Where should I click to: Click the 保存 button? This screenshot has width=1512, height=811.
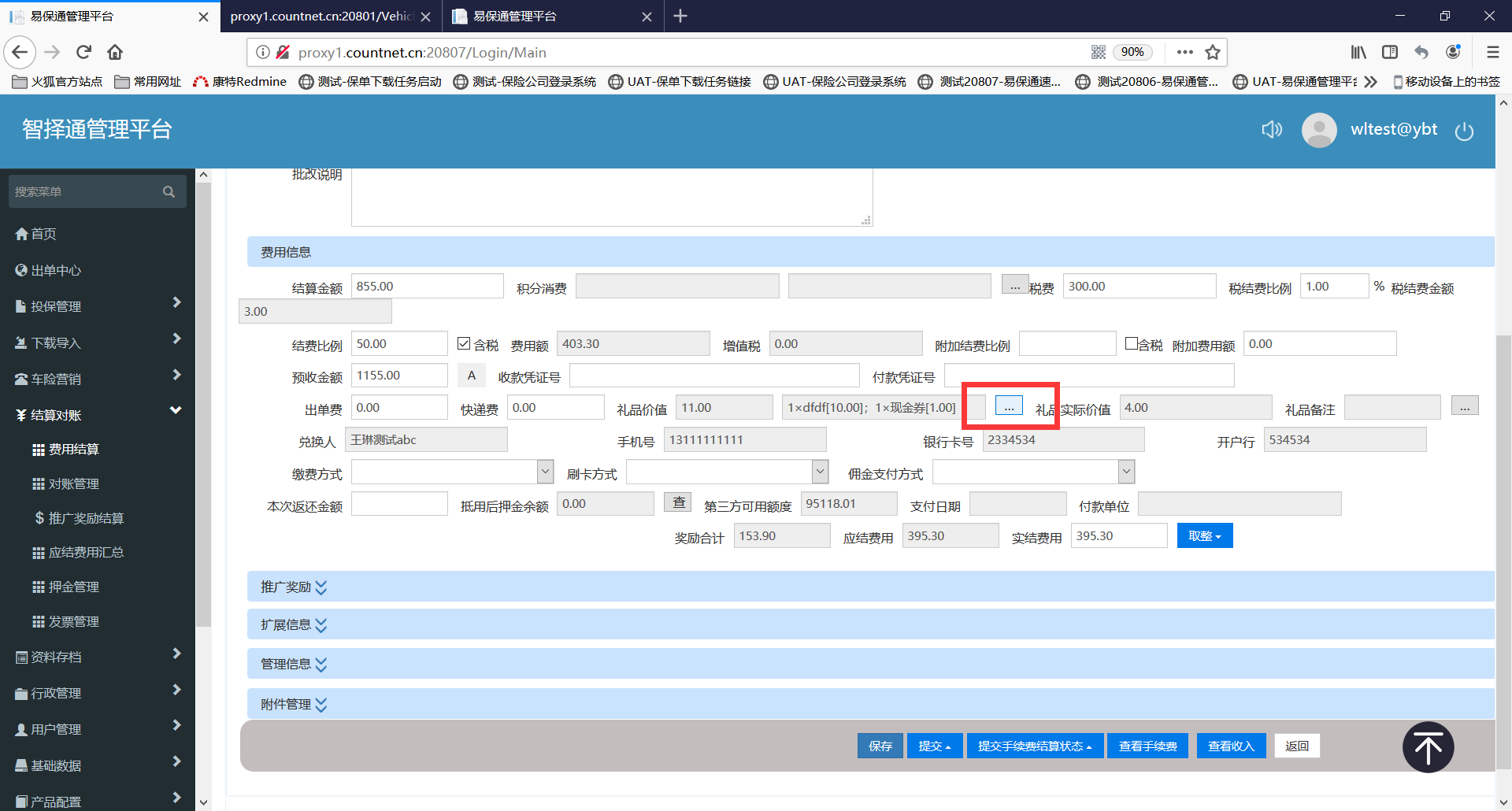click(x=880, y=746)
